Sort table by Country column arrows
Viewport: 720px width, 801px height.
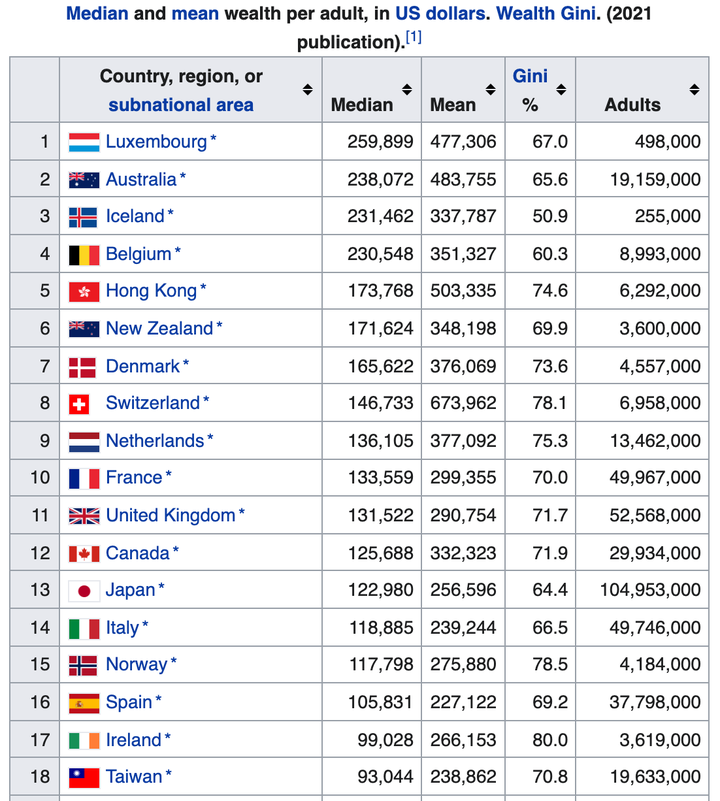pos(308,90)
